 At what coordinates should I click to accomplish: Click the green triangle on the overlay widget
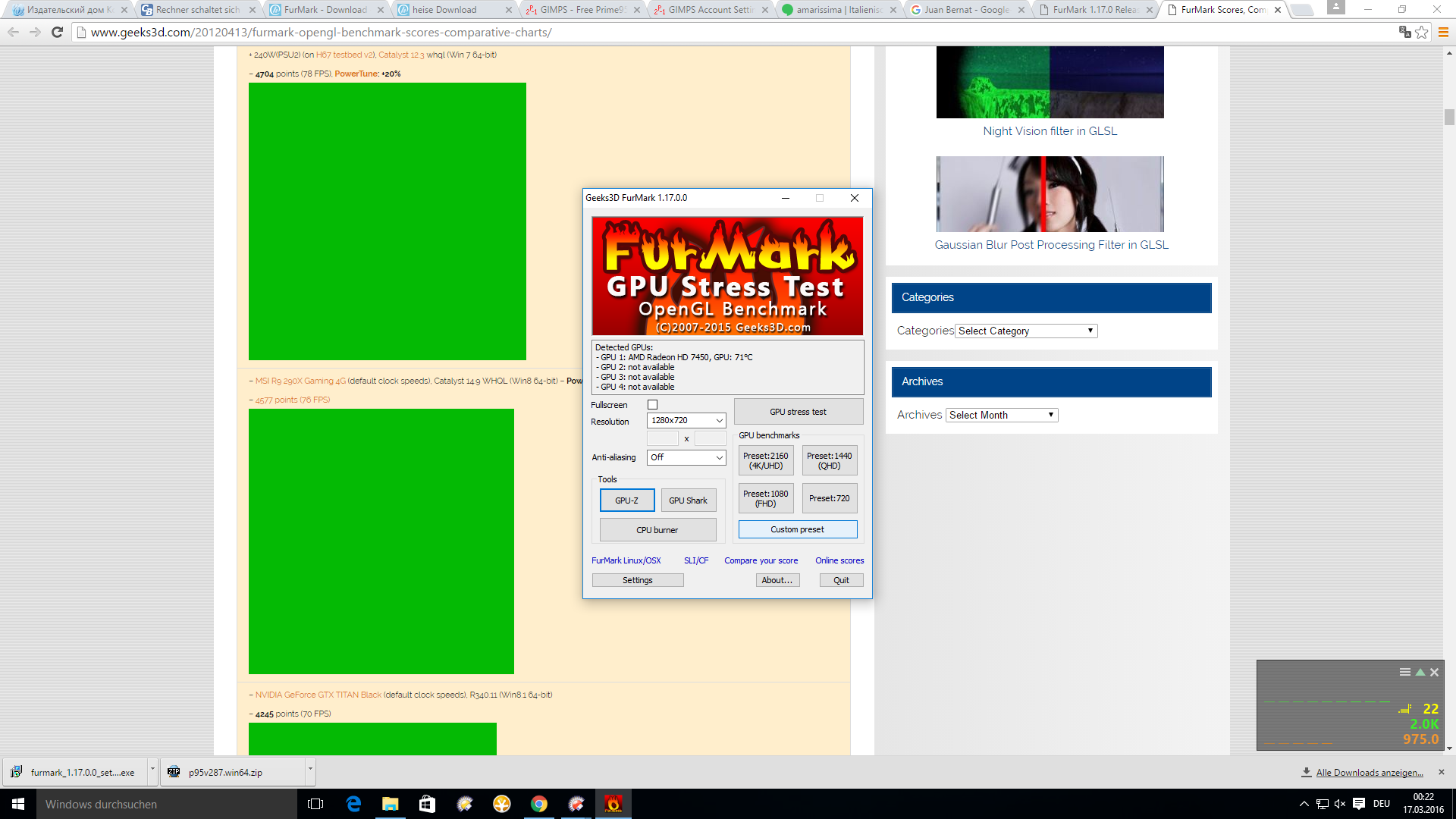click(1420, 672)
